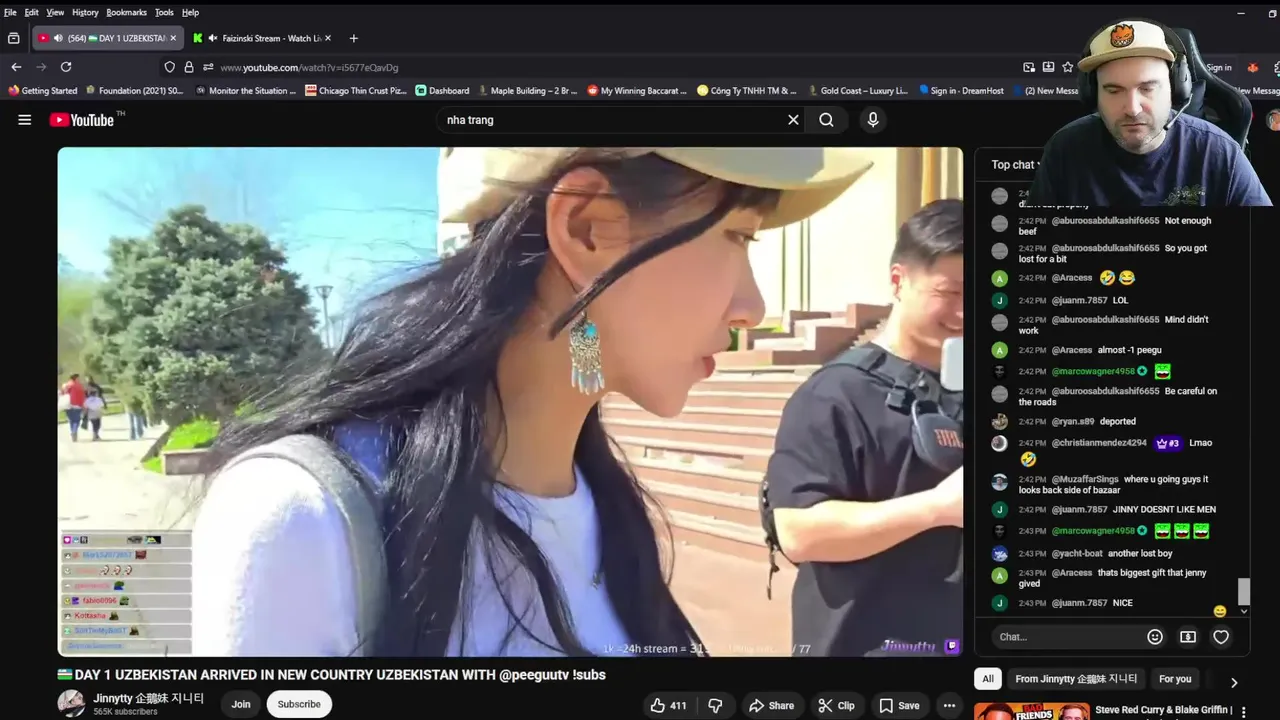Send a Super Chat via dollar icon
The width and height of the screenshot is (1280, 720).
[1188, 637]
